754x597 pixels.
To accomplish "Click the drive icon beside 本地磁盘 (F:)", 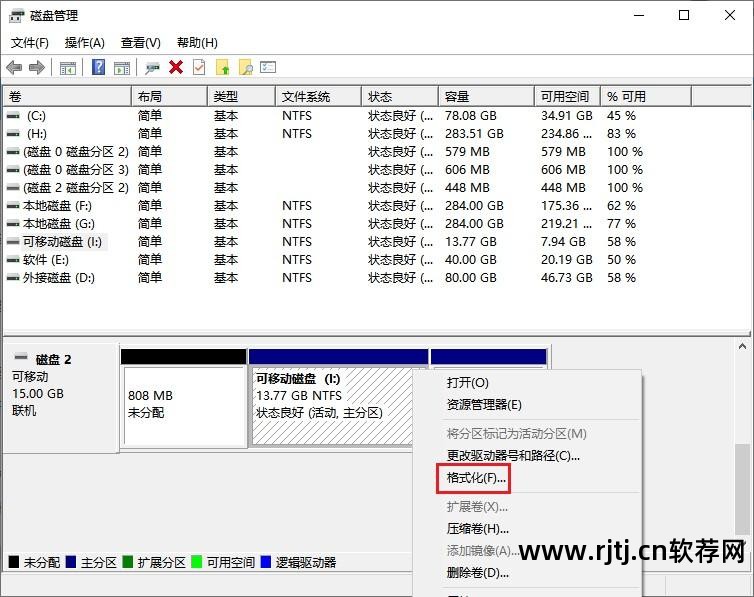I will click(x=13, y=206).
